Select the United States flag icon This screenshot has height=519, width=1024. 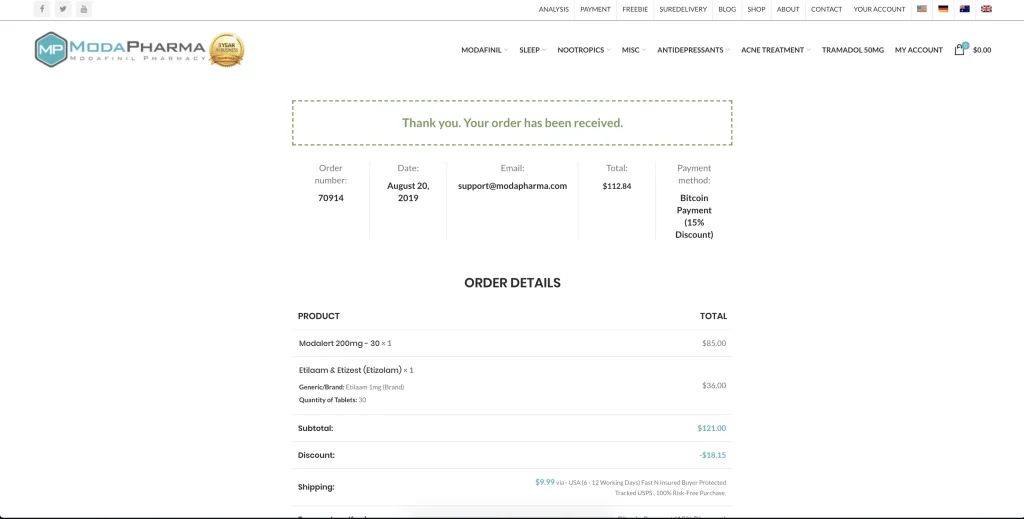tap(922, 9)
